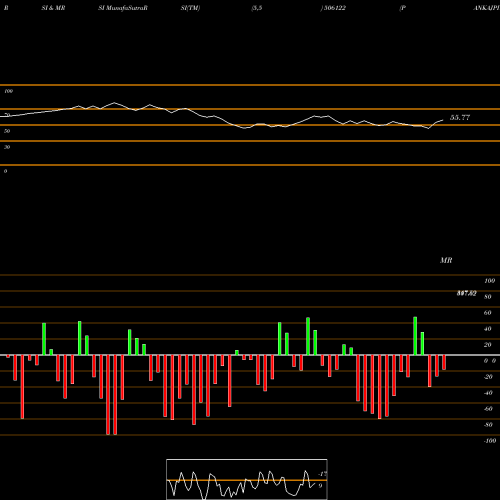Click the 'SI(TM)' header text
Image resolution: width=500 pixels, height=500 pixels.
[190, 8]
